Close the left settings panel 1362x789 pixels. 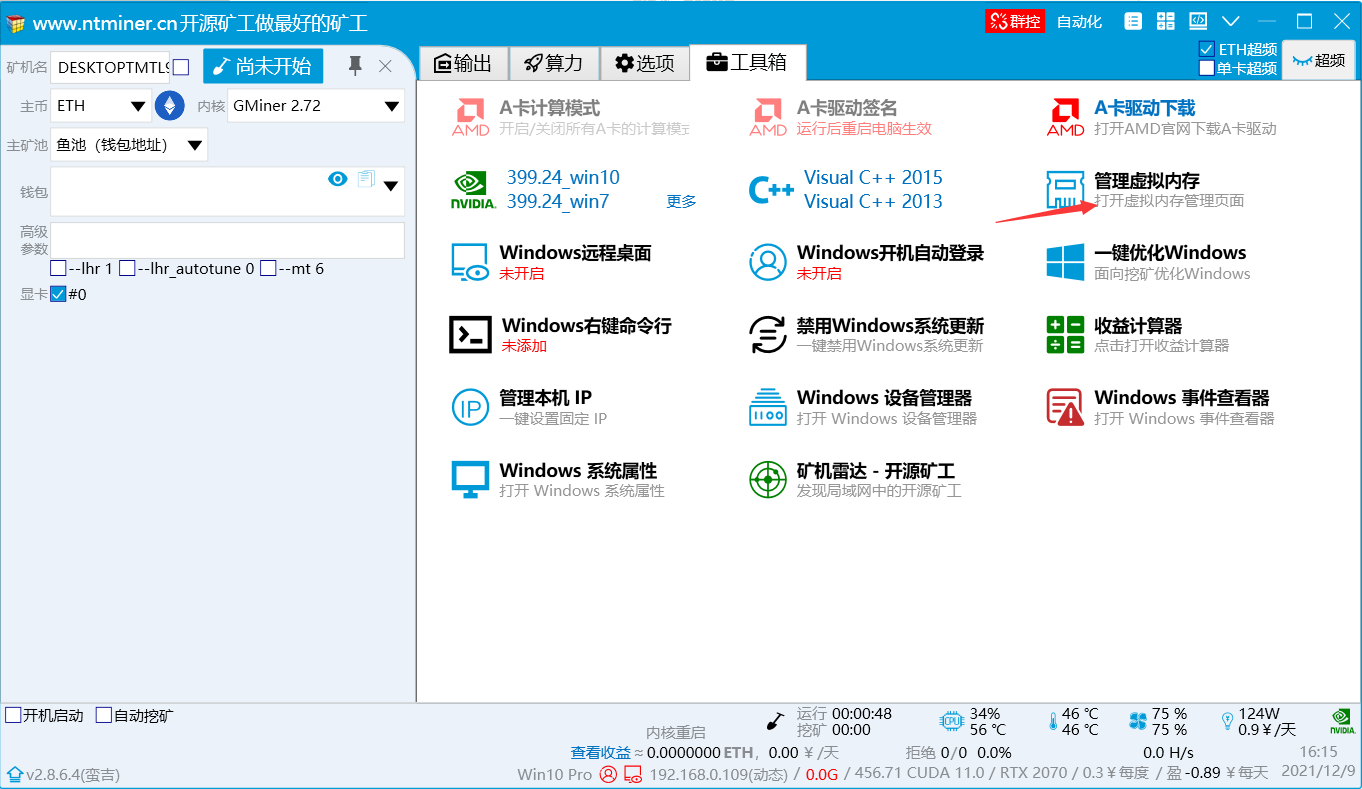(x=385, y=66)
